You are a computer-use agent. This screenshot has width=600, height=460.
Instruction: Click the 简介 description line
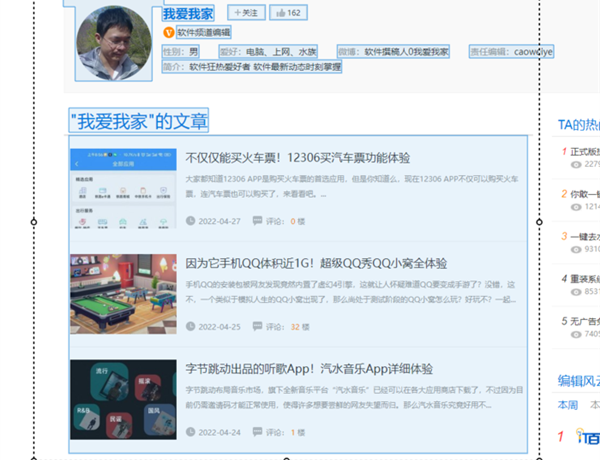click(x=252, y=67)
